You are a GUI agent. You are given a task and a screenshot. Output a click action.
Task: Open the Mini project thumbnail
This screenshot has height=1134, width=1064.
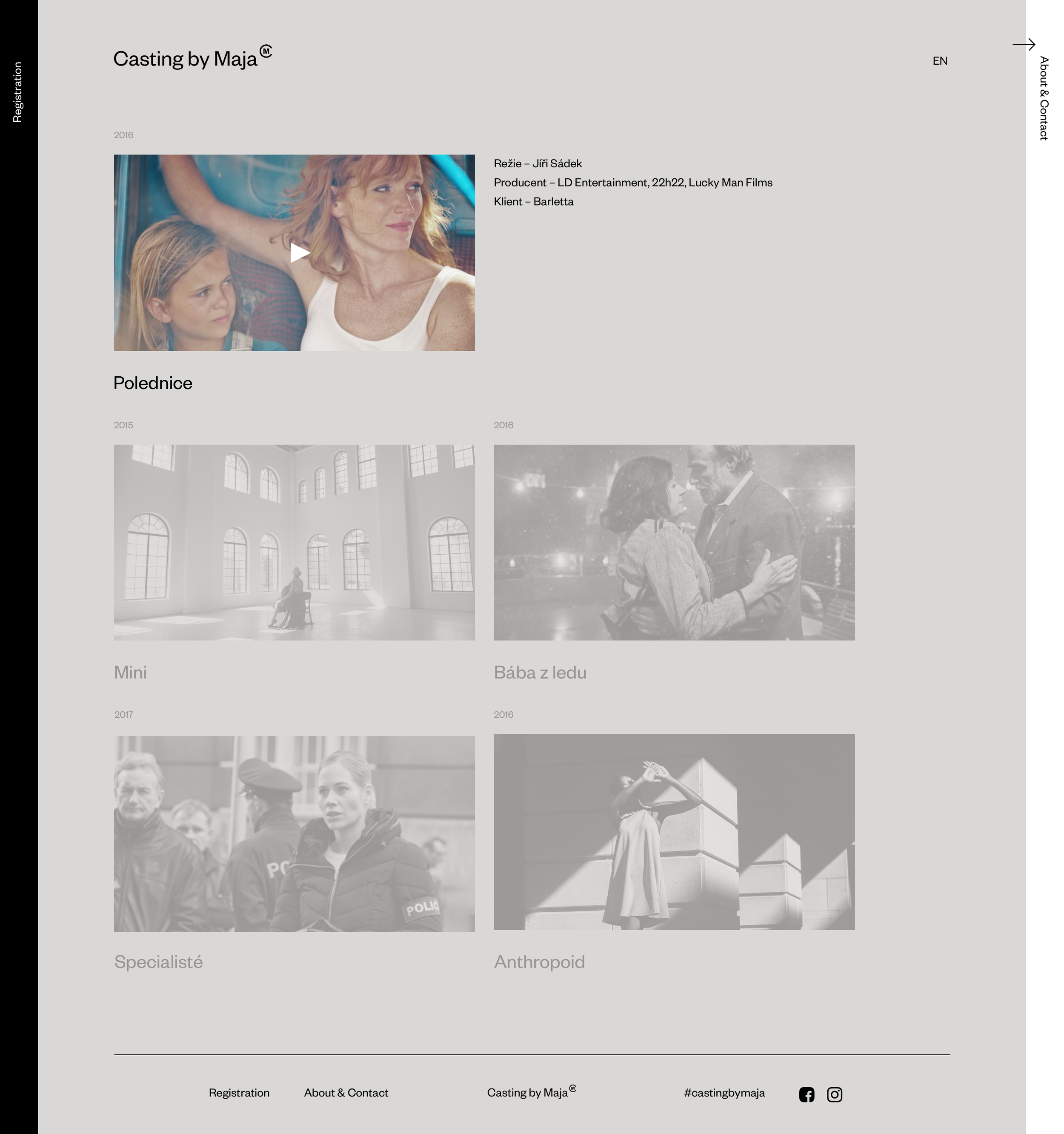(294, 542)
